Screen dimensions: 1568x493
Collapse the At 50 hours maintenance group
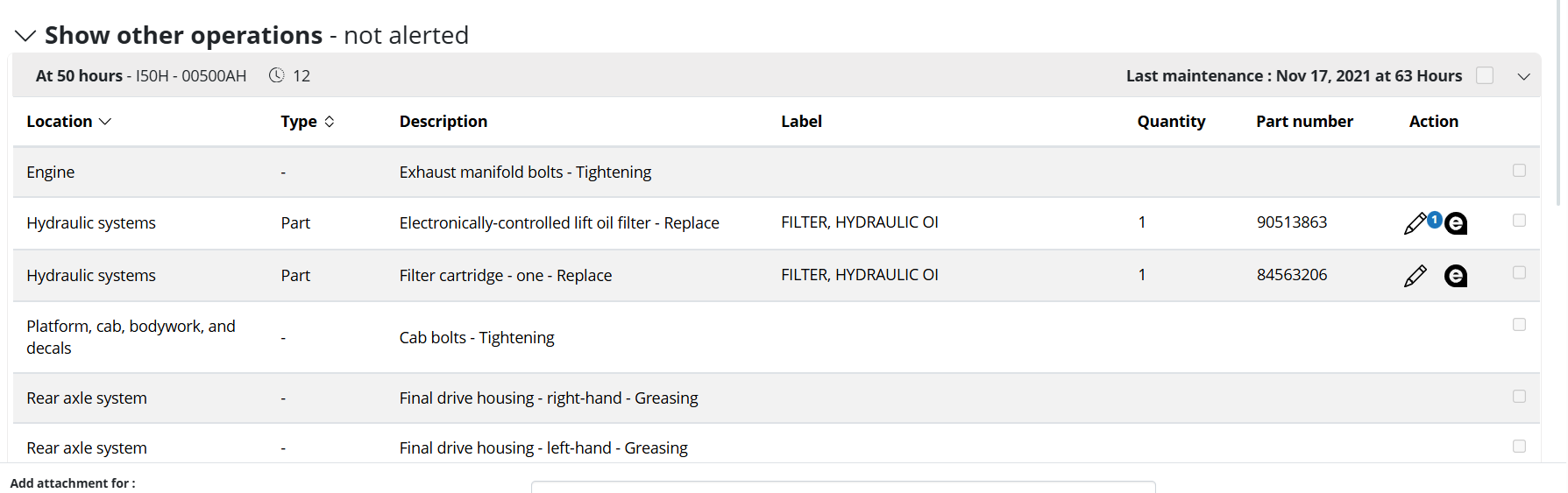point(1524,76)
